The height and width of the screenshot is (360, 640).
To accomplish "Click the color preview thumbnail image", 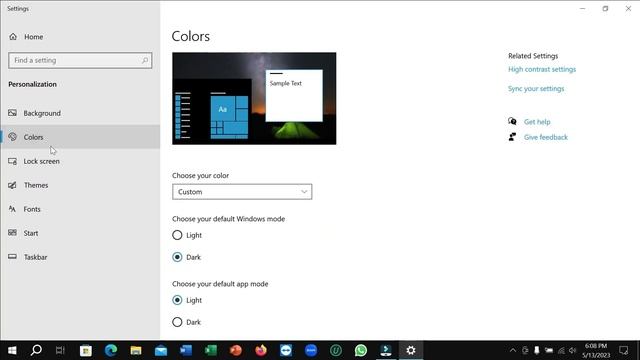I will pos(254,98).
